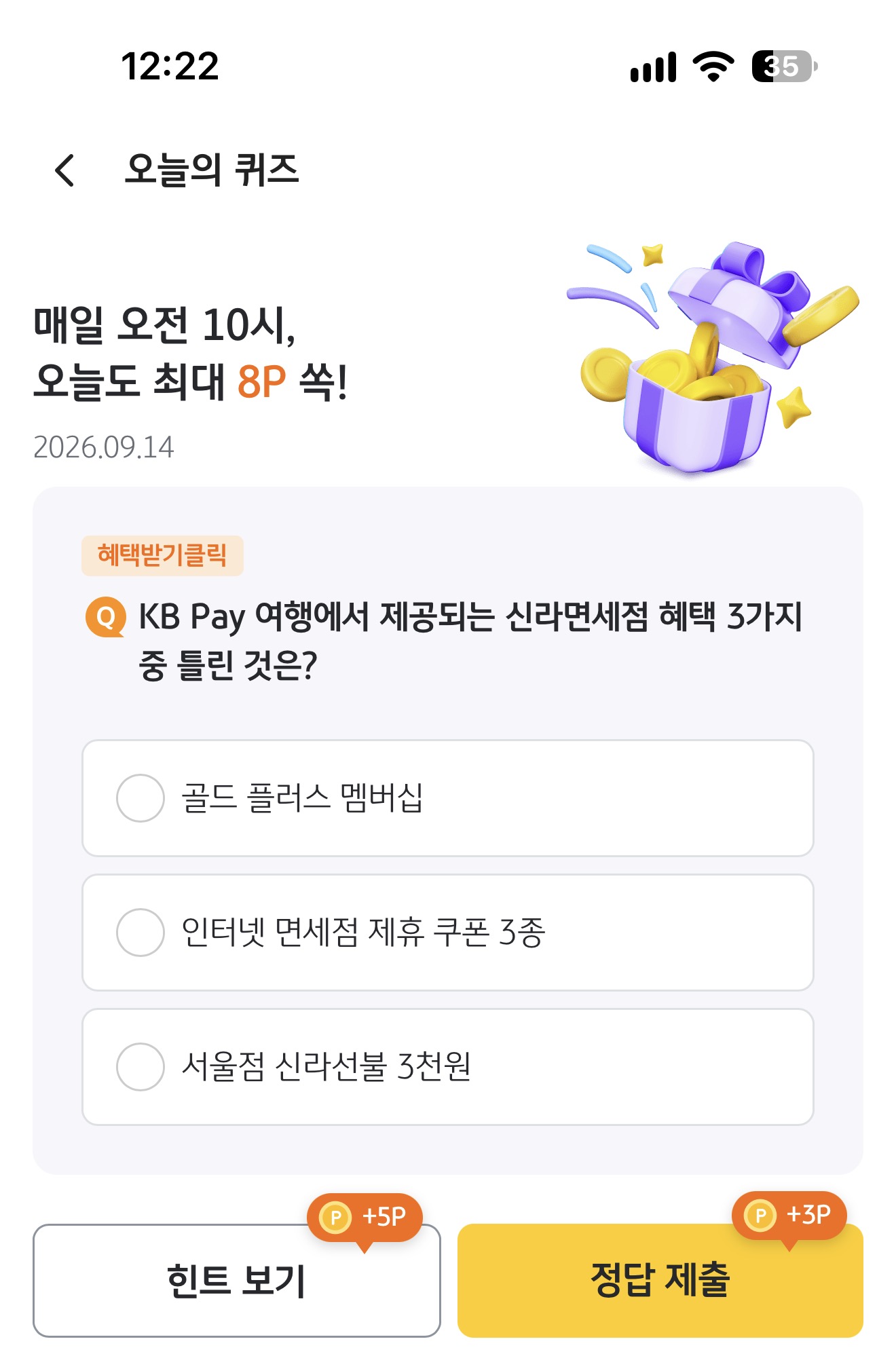Tap the +5P coin badge
The width and height of the screenshot is (896, 1371).
365,1218
